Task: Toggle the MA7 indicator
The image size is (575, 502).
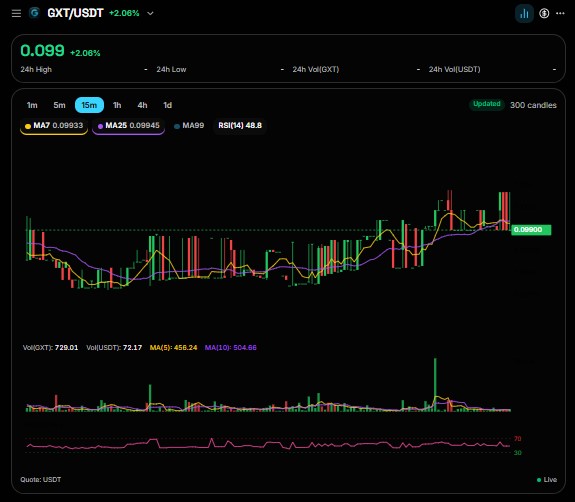Action: pyautogui.click(x=54, y=126)
